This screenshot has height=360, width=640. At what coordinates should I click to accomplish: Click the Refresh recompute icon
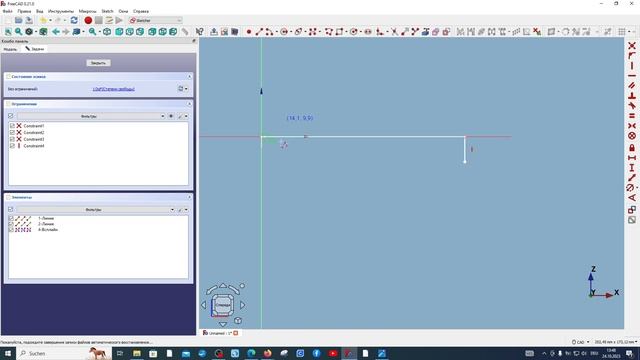74,20
